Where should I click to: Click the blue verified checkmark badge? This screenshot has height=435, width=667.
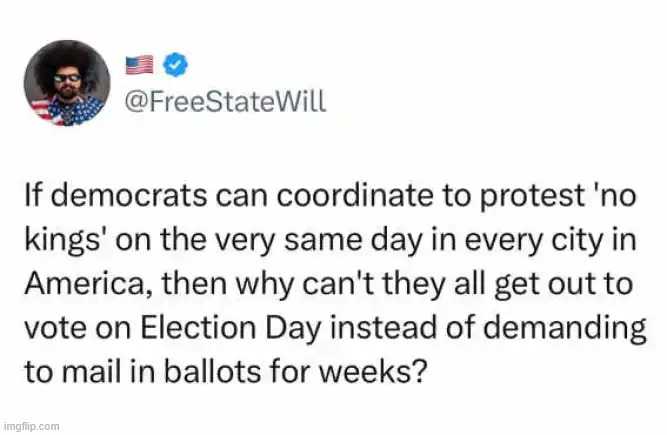point(173,65)
